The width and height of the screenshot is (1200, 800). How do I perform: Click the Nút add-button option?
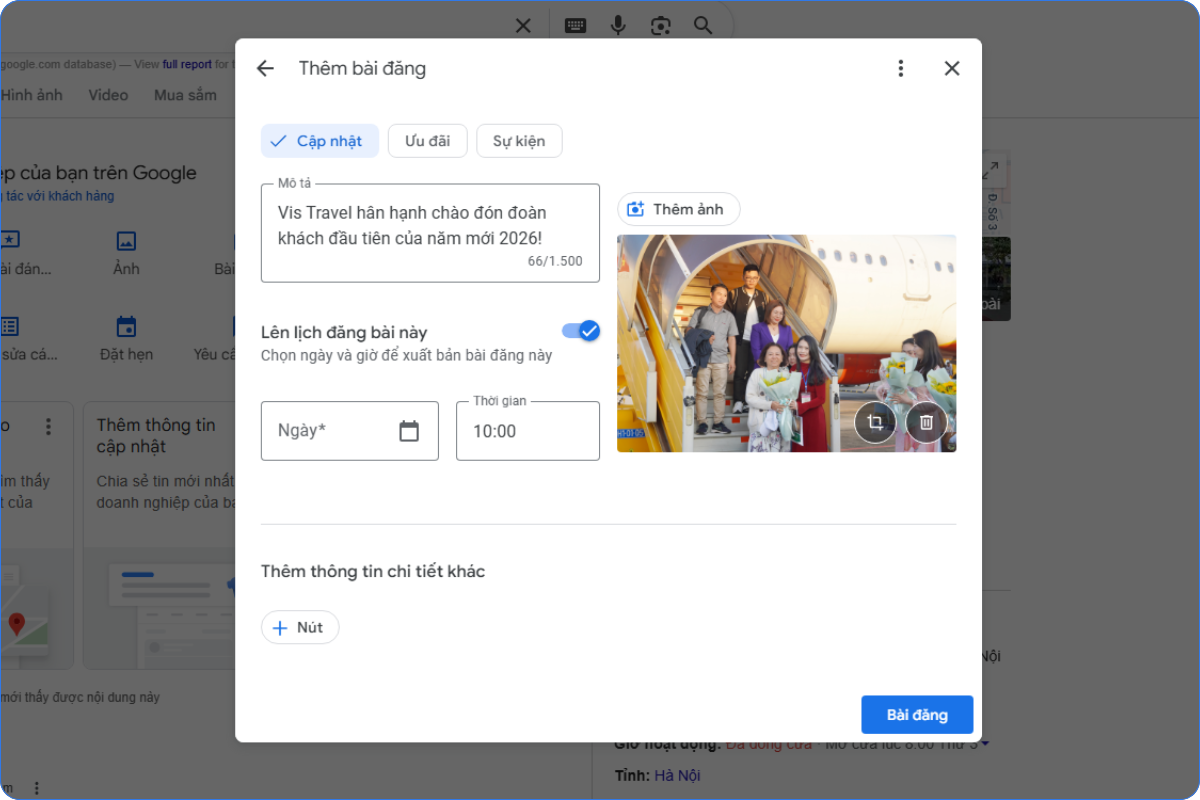tap(299, 627)
